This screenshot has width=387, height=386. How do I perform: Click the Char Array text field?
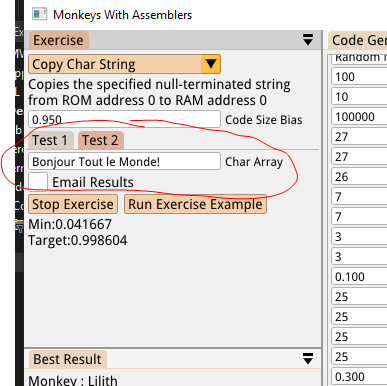(124, 161)
